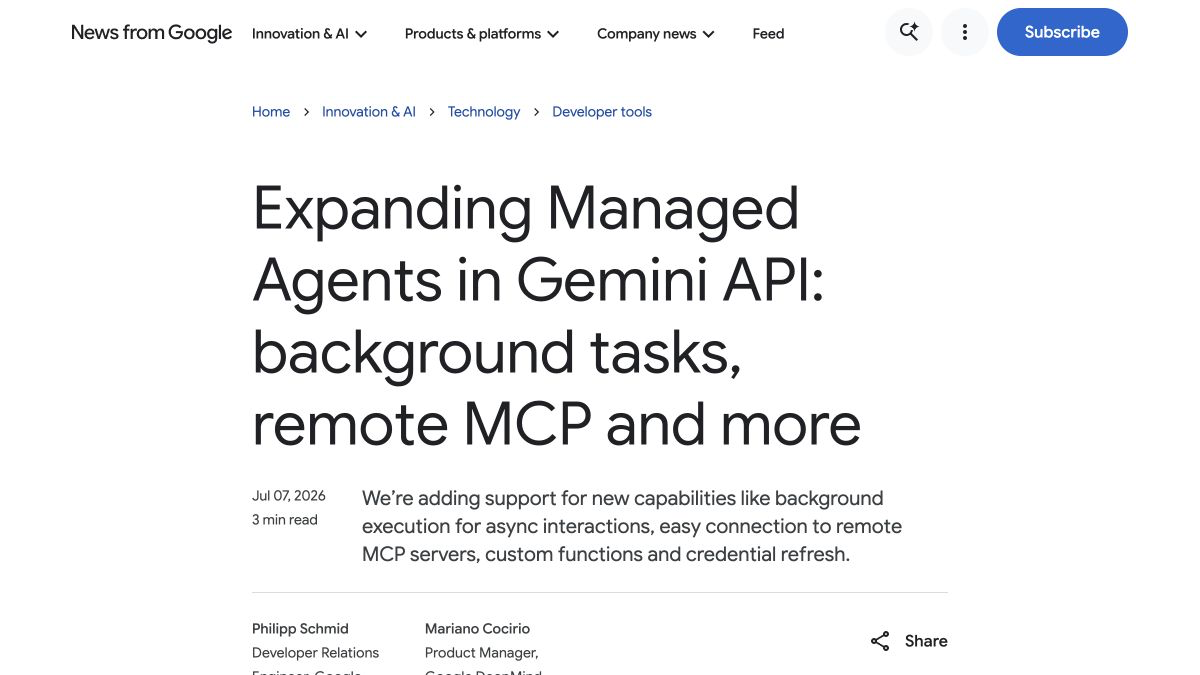Click the 'Product Manager,' author title
This screenshot has height=675, width=1200.
point(482,653)
